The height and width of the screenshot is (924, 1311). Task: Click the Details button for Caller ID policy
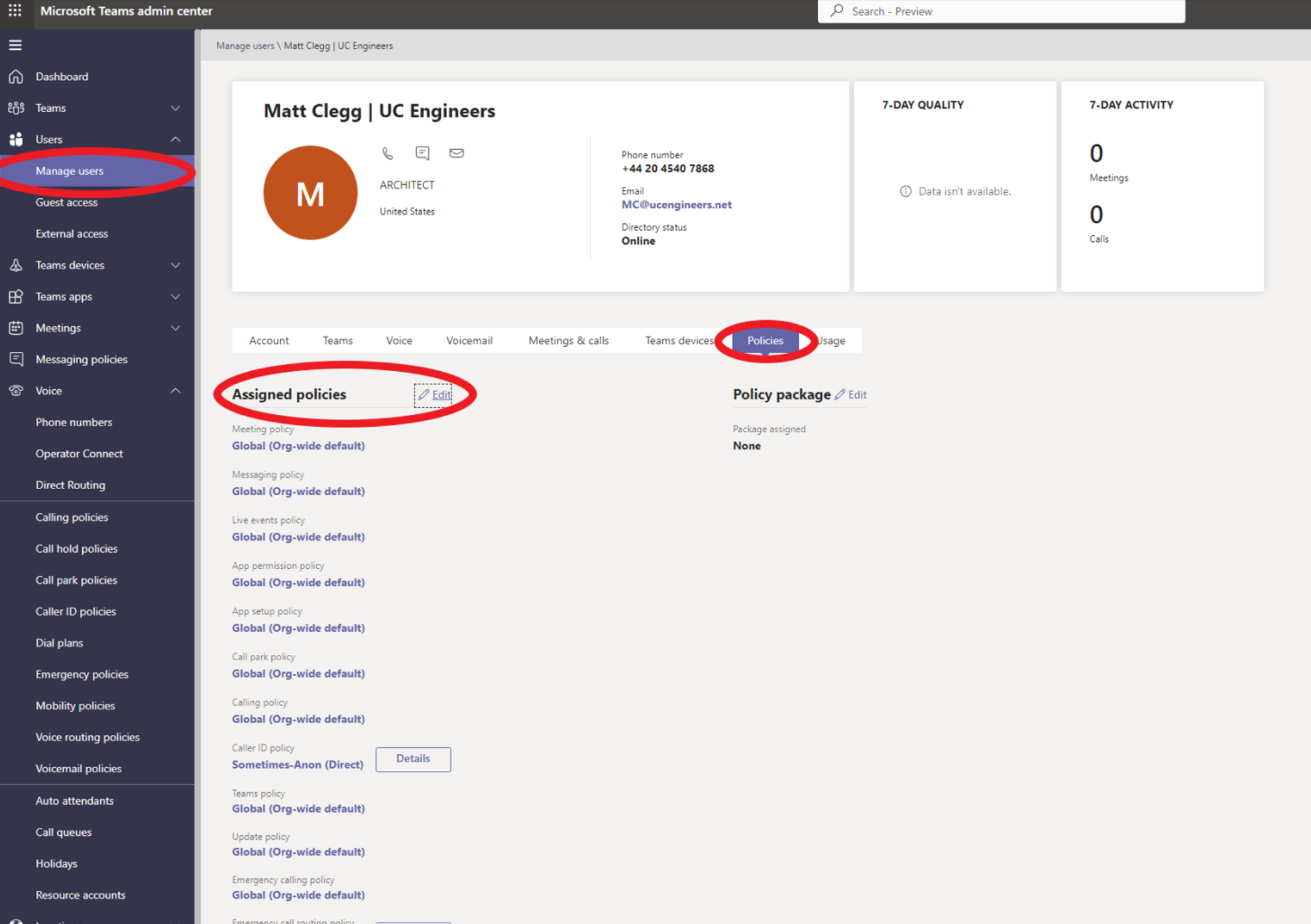click(x=413, y=759)
